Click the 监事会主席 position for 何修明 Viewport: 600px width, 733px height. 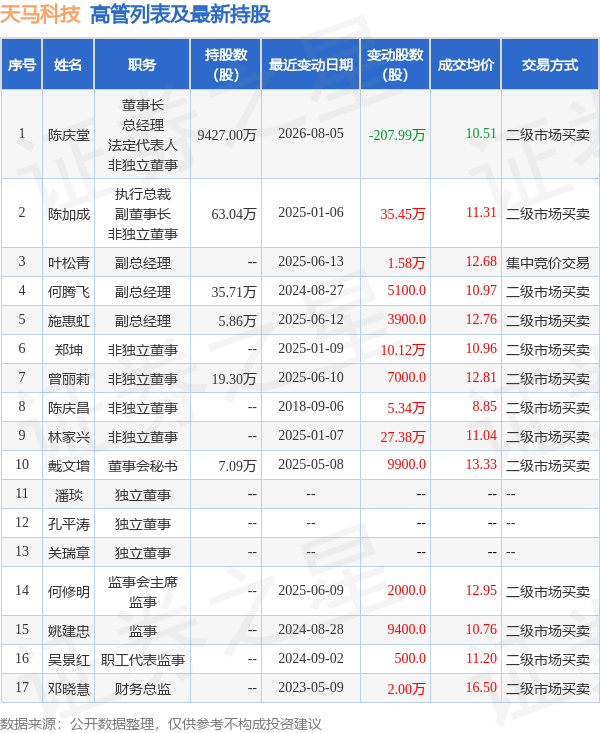pos(143,582)
